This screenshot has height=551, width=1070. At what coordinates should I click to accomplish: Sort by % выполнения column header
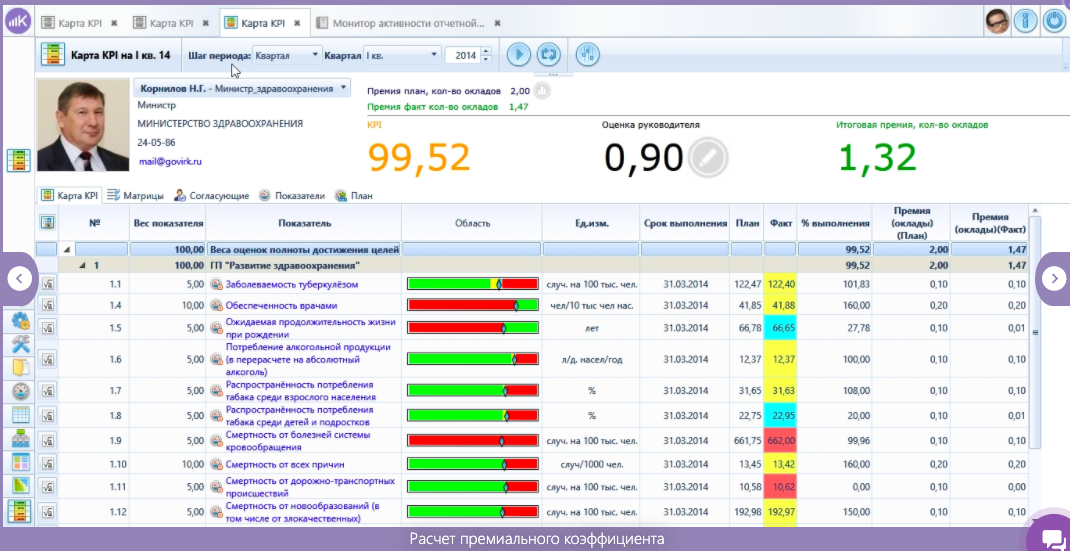(835, 223)
